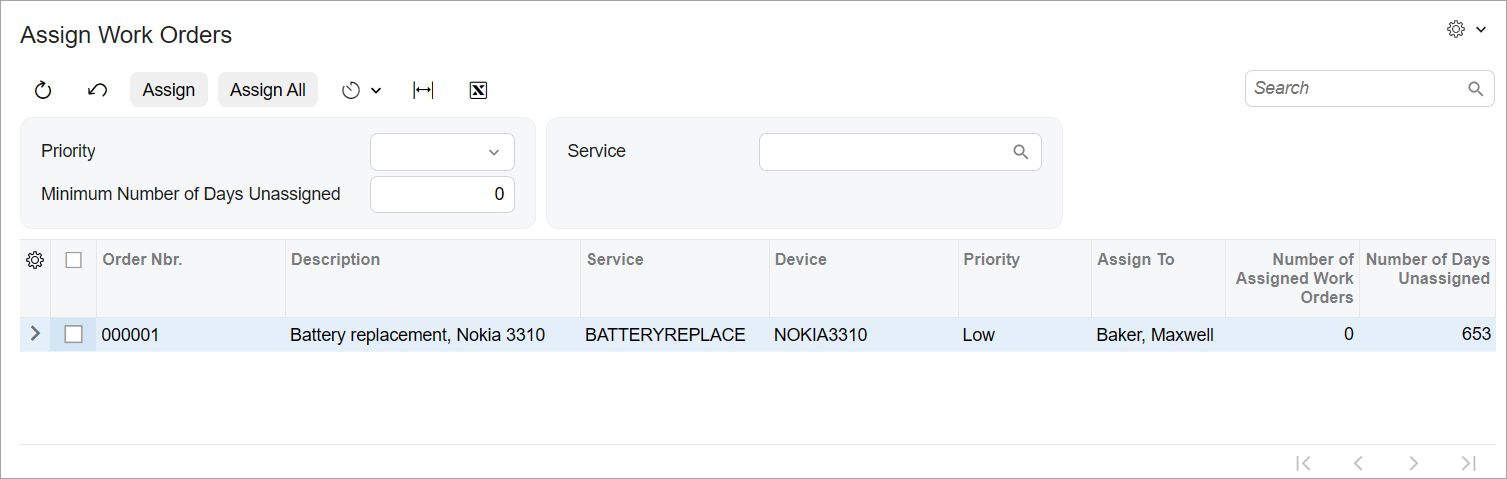The width and height of the screenshot is (1507, 479).
Task: Select the checkbox for order 000001
Action: tap(73, 335)
